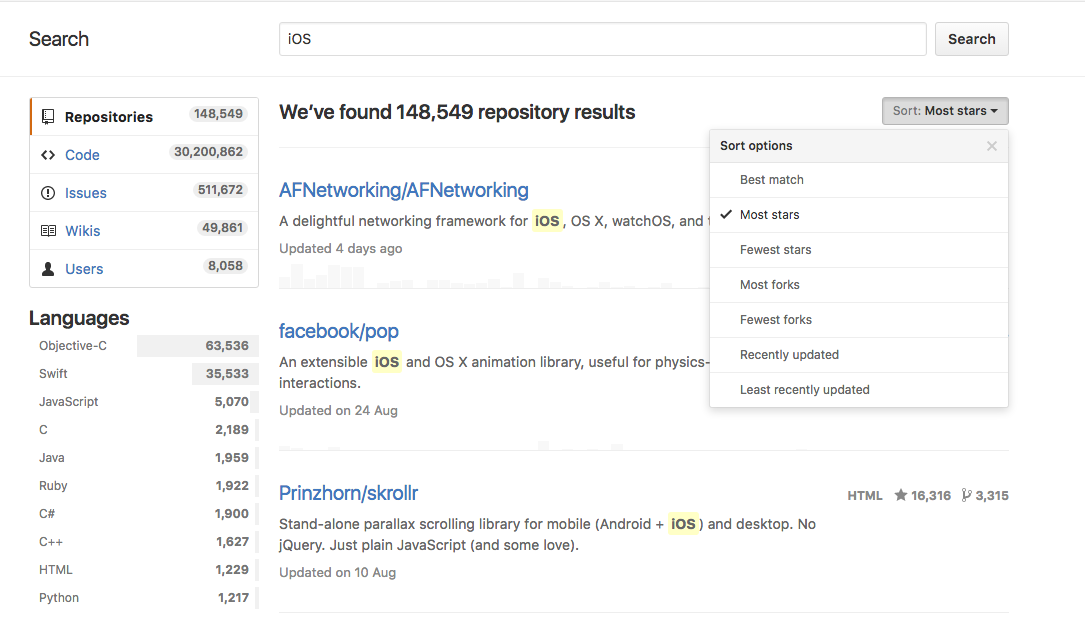1085x620 pixels.
Task: Filter by Ruby language
Action: (144, 486)
